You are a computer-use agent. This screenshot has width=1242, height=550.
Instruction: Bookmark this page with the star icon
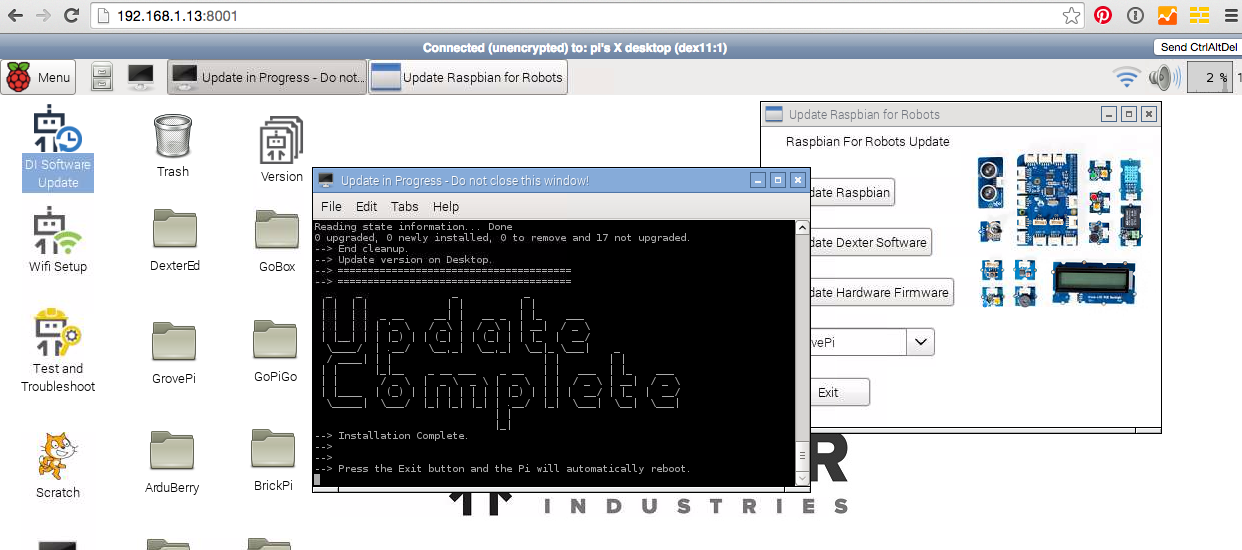[x=1071, y=16]
